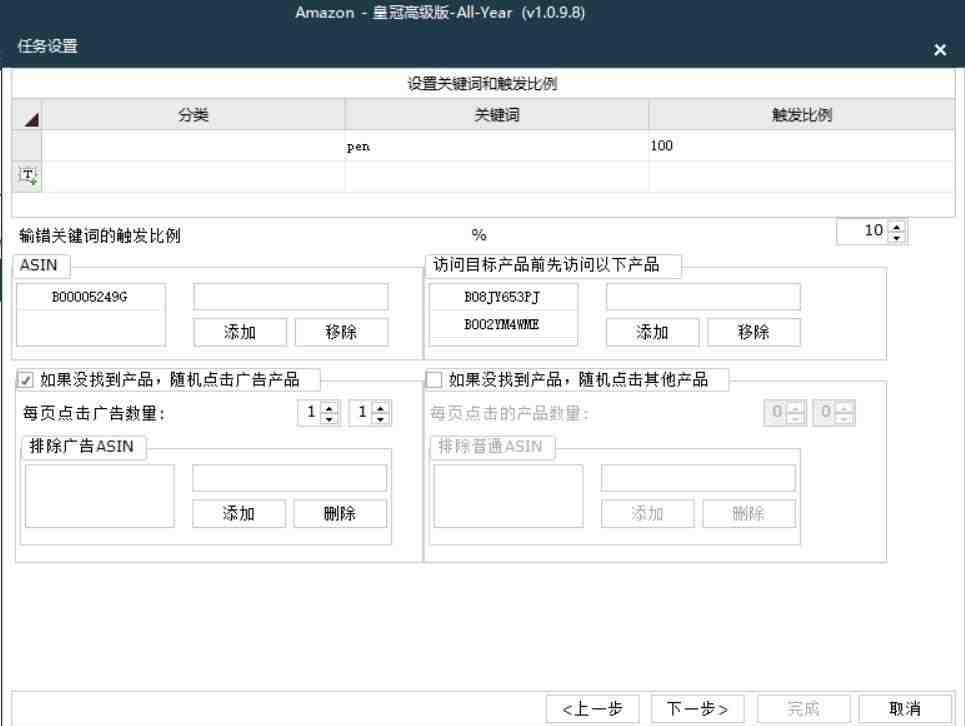965x726 pixels.
Task: Proceed with the 下一步> button
Action: point(698,709)
